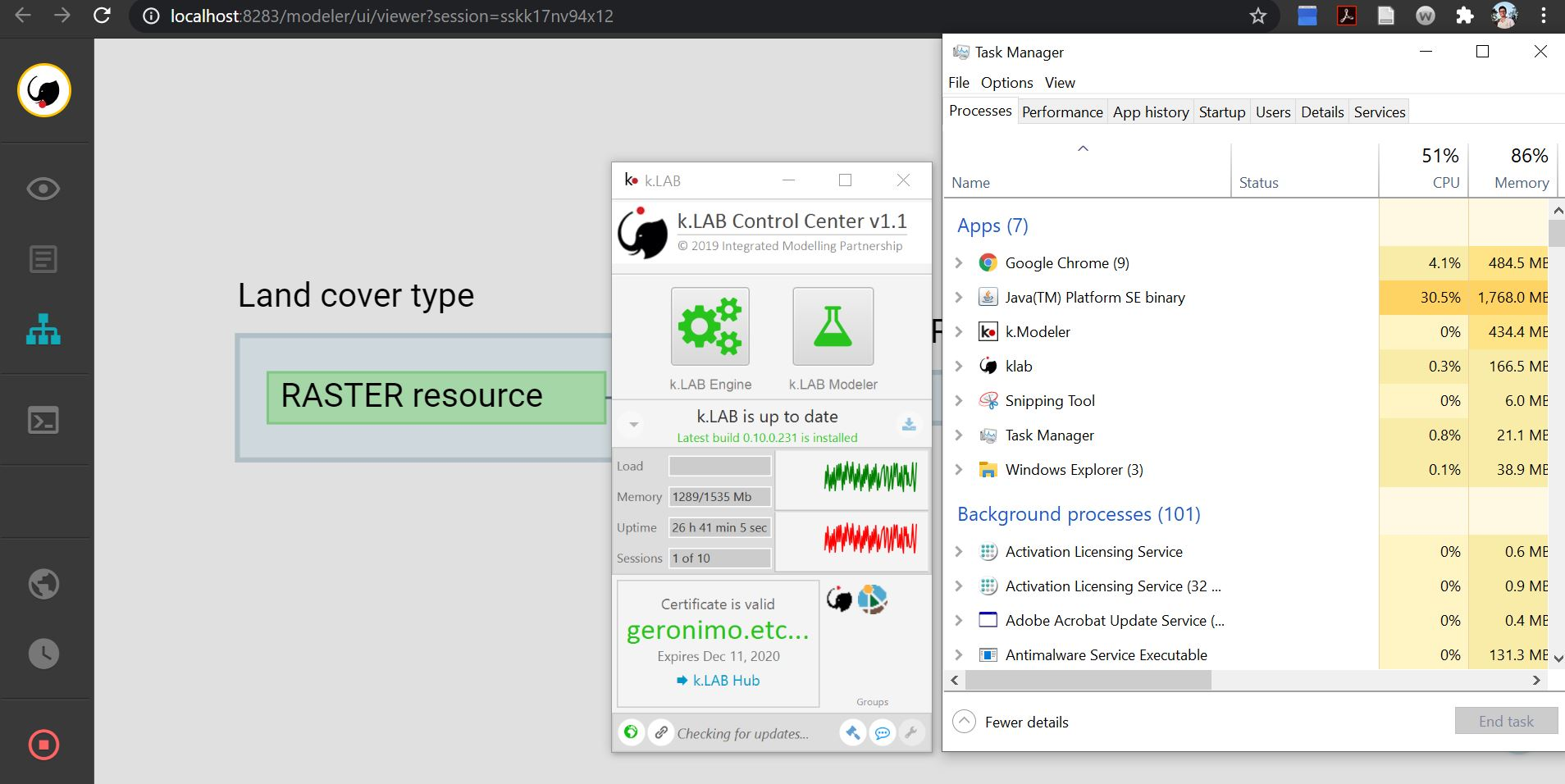Click the Sessions value 1 of 10

tap(720, 558)
